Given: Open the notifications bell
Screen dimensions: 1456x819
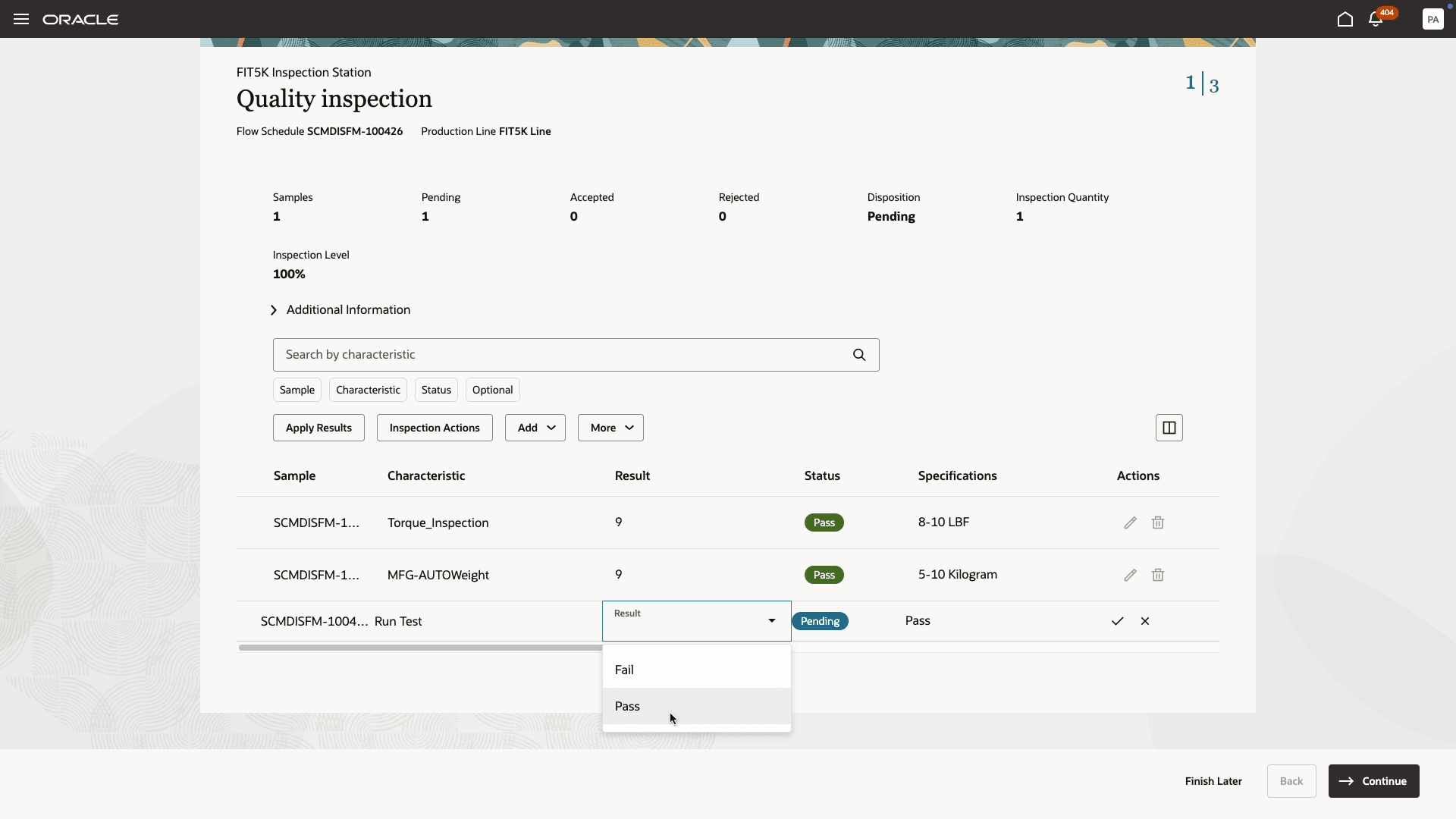Looking at the screenshot, I should [1376, 20].
